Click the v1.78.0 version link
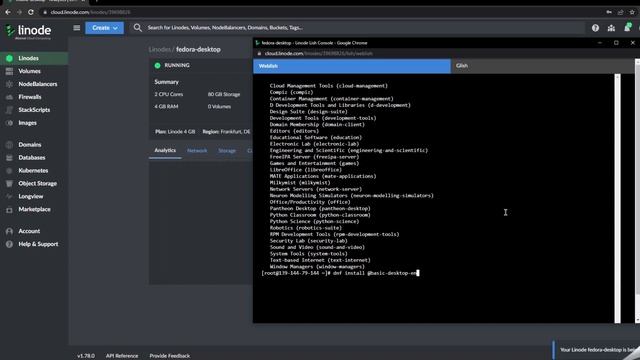 click(x=86, y=356)
